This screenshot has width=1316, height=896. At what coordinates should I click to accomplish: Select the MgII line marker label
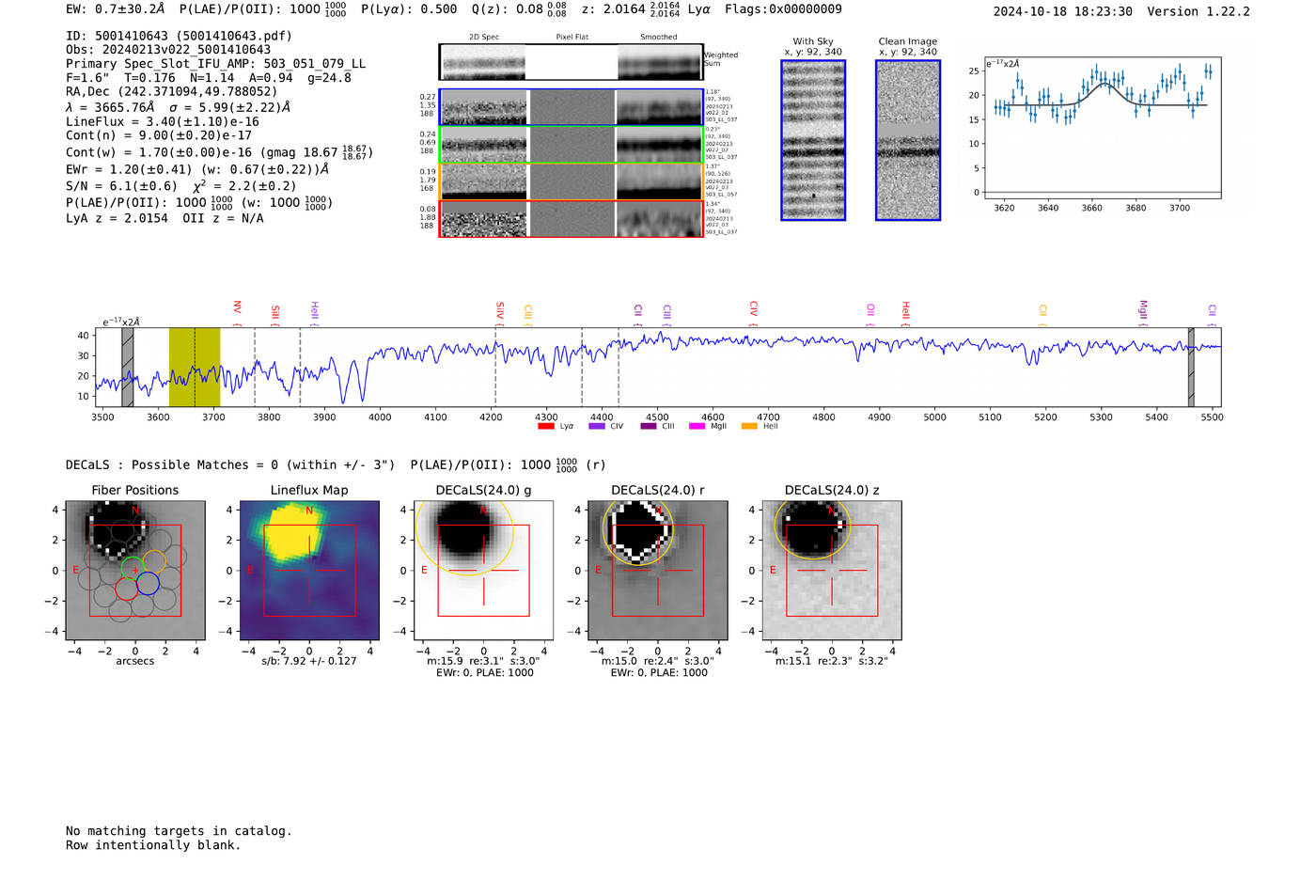[1144, 312]
